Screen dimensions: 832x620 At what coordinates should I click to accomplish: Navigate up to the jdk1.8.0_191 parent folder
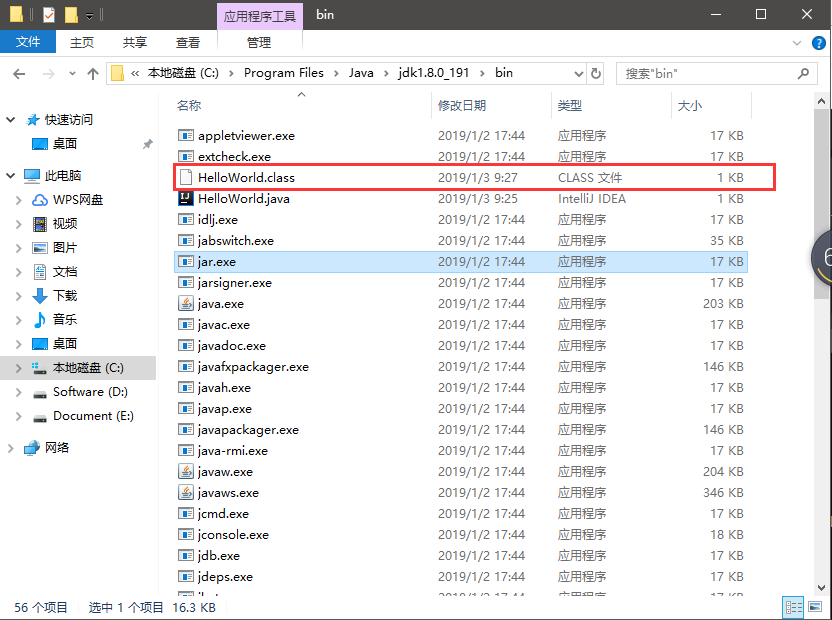coord(93,73)
